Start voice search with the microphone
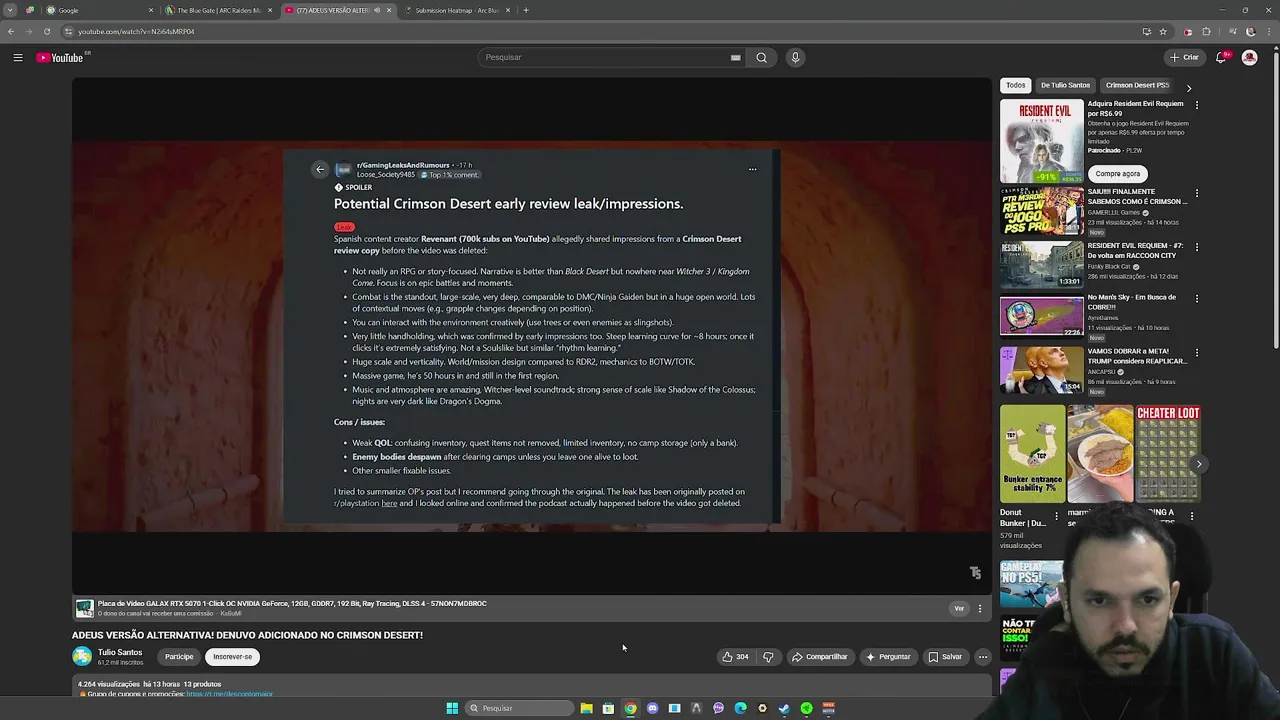 (x=795, y=57)
